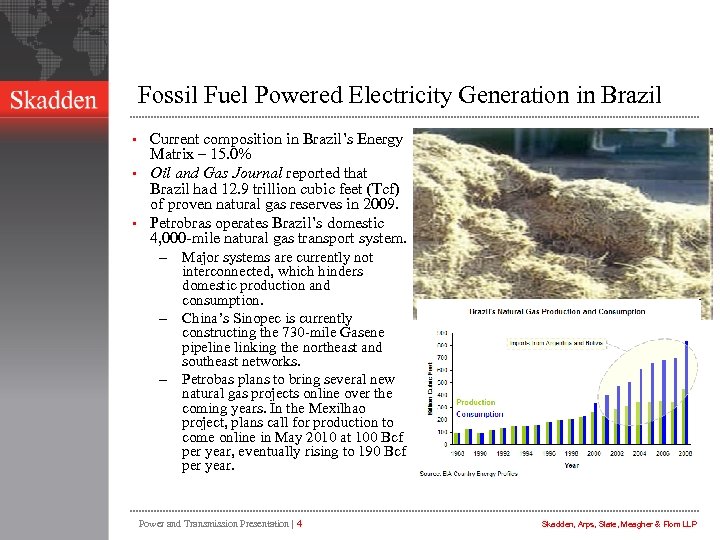This screenshot has width=720, height=540.
Task: Click the tallest blue consumption bar on chart
Action: coord(687,393)
